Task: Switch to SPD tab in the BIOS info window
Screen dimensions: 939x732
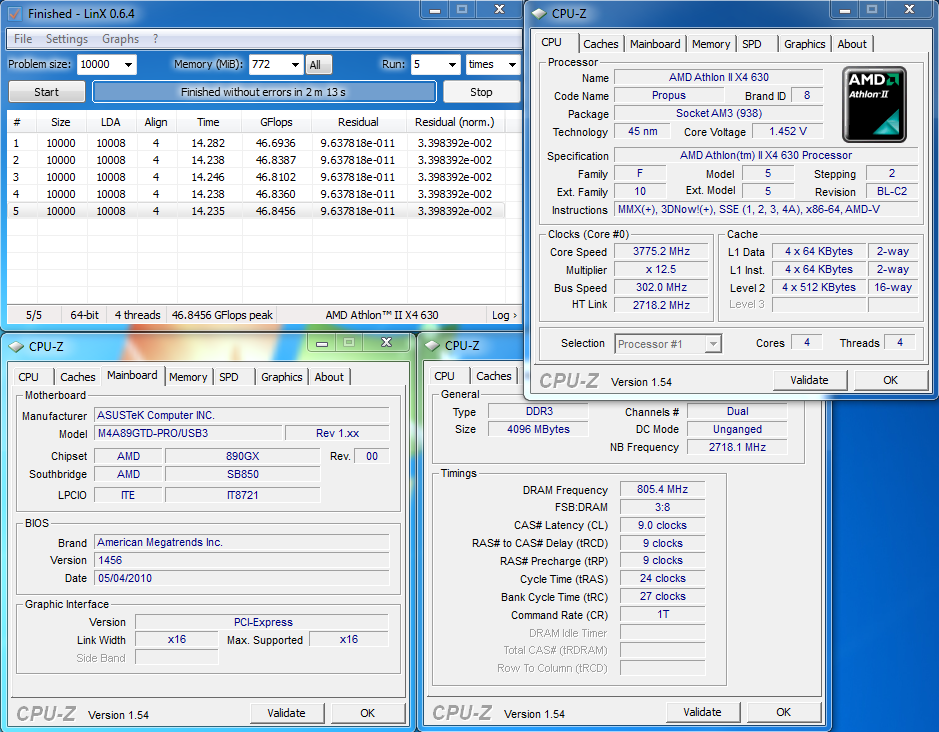Action: point(228,377)
